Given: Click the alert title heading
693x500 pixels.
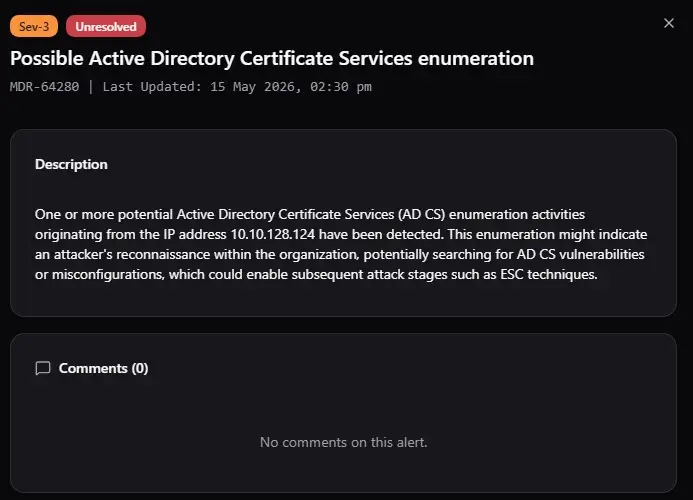Looking at the screenshot, I should tap(272, 58).
